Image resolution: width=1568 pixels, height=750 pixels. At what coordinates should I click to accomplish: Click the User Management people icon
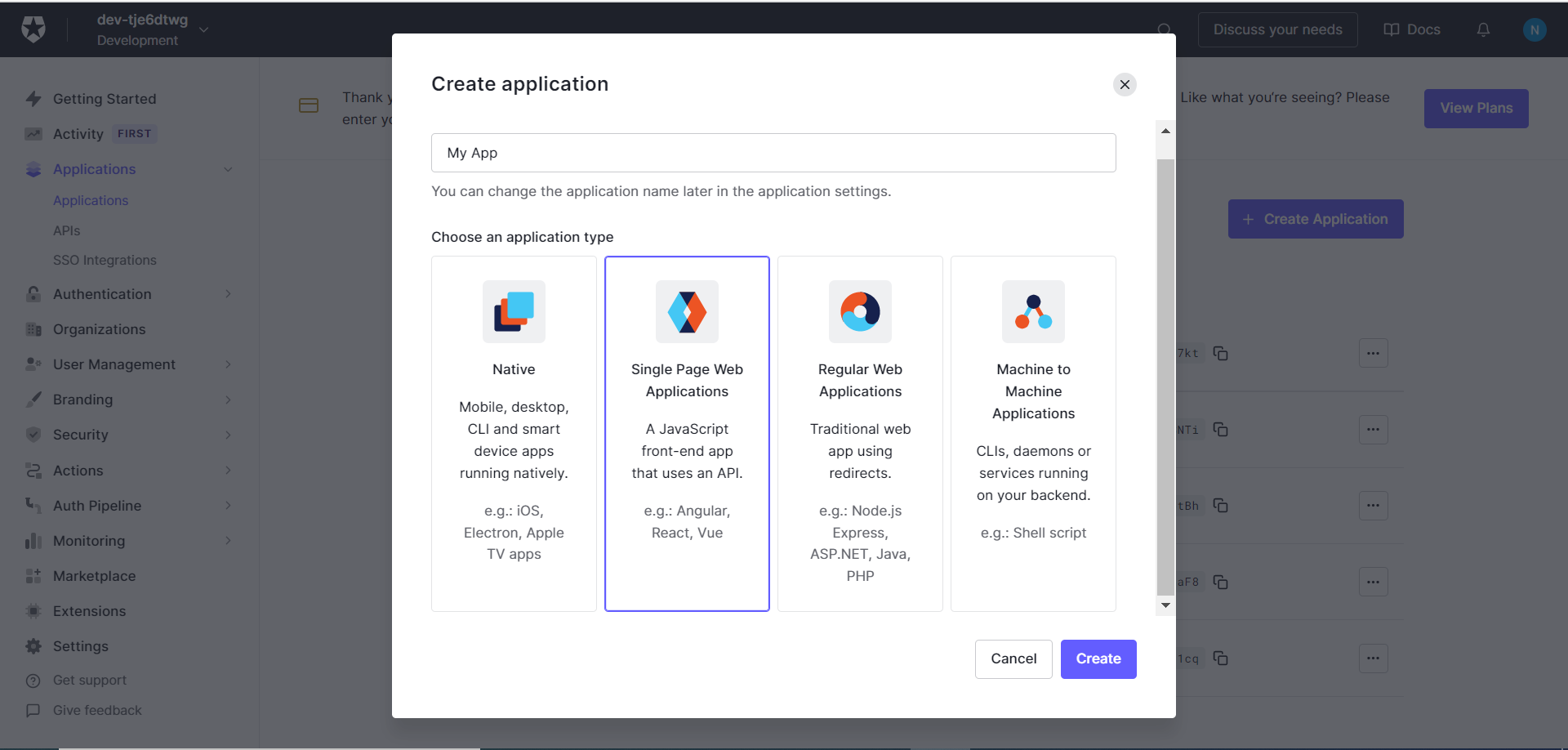[33, 364]
